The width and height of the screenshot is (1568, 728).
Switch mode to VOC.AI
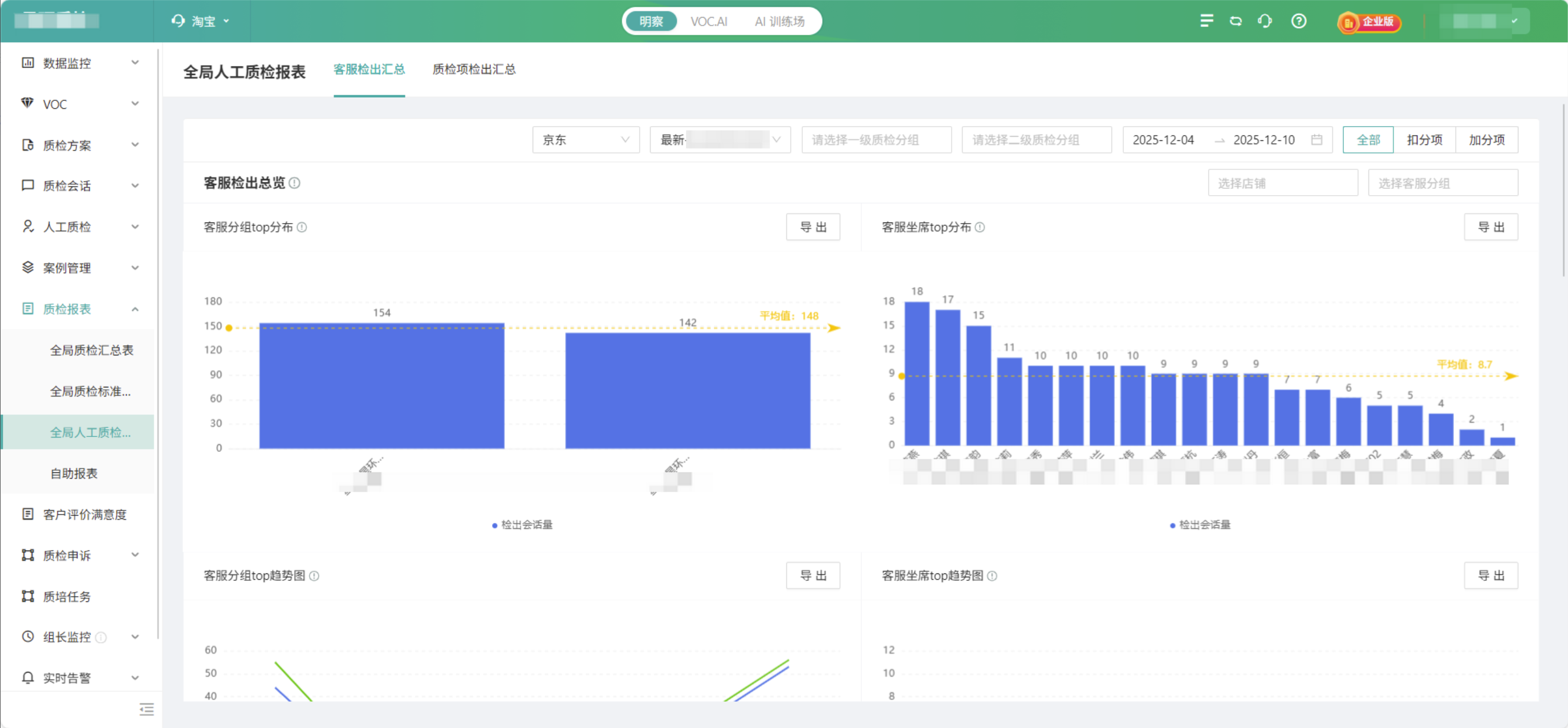tap(709, 21)
